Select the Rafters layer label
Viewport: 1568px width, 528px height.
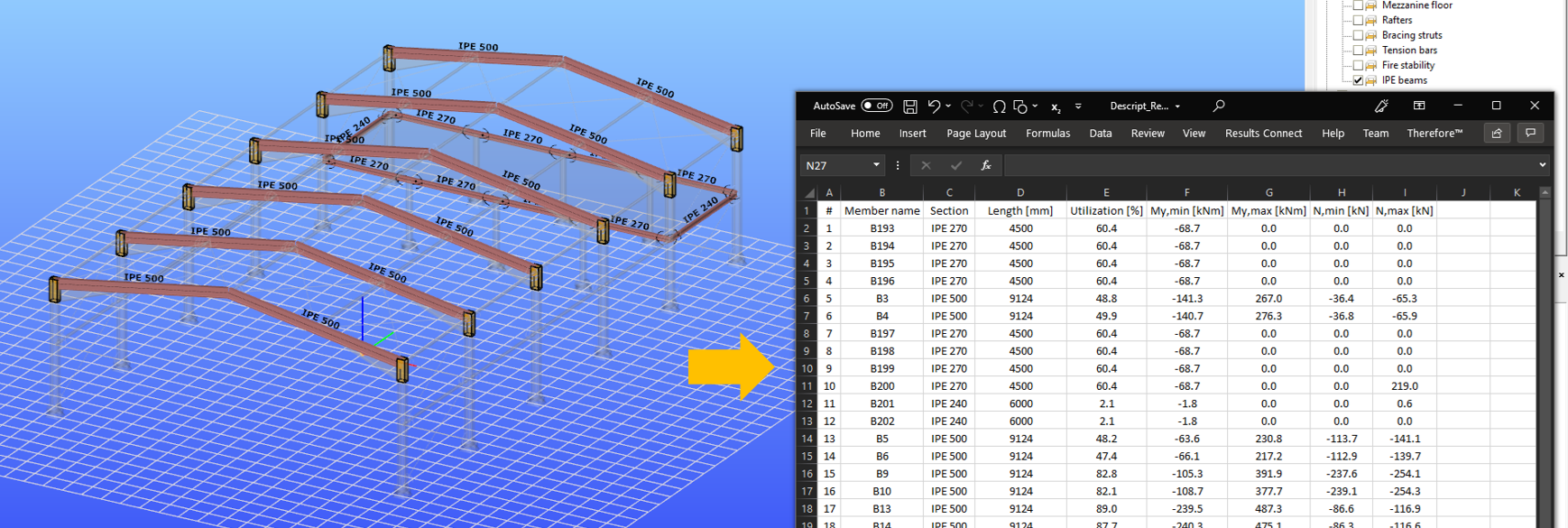tap(1397, 20)
